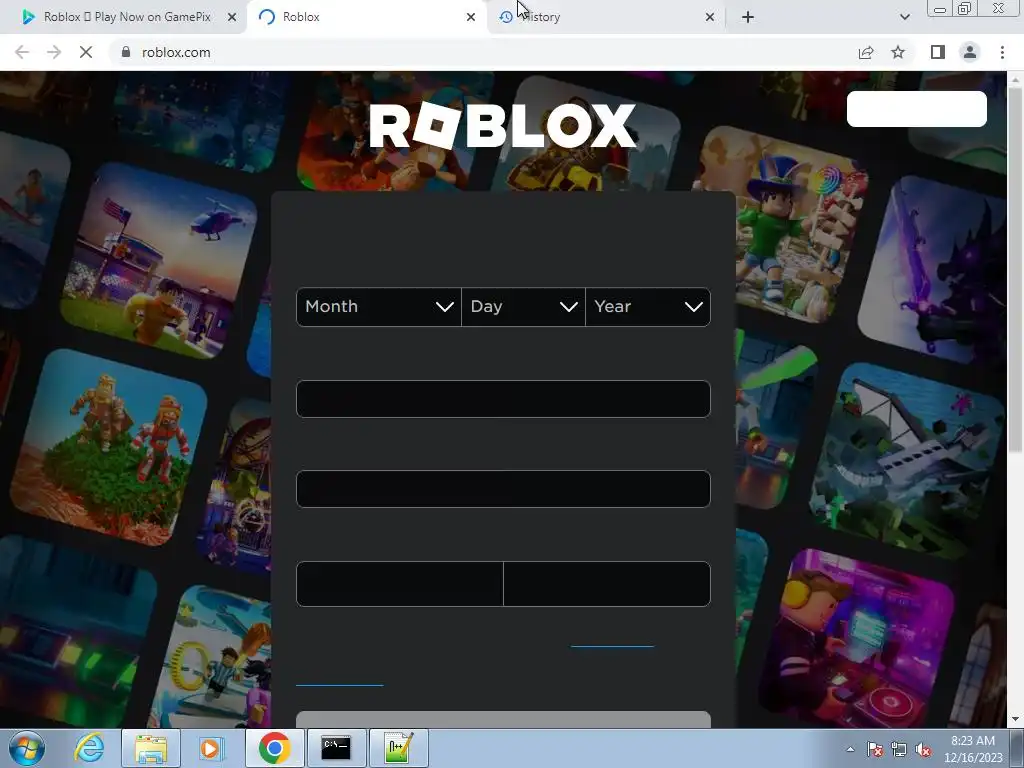Switch to the History tab

[x=604, y=17]
